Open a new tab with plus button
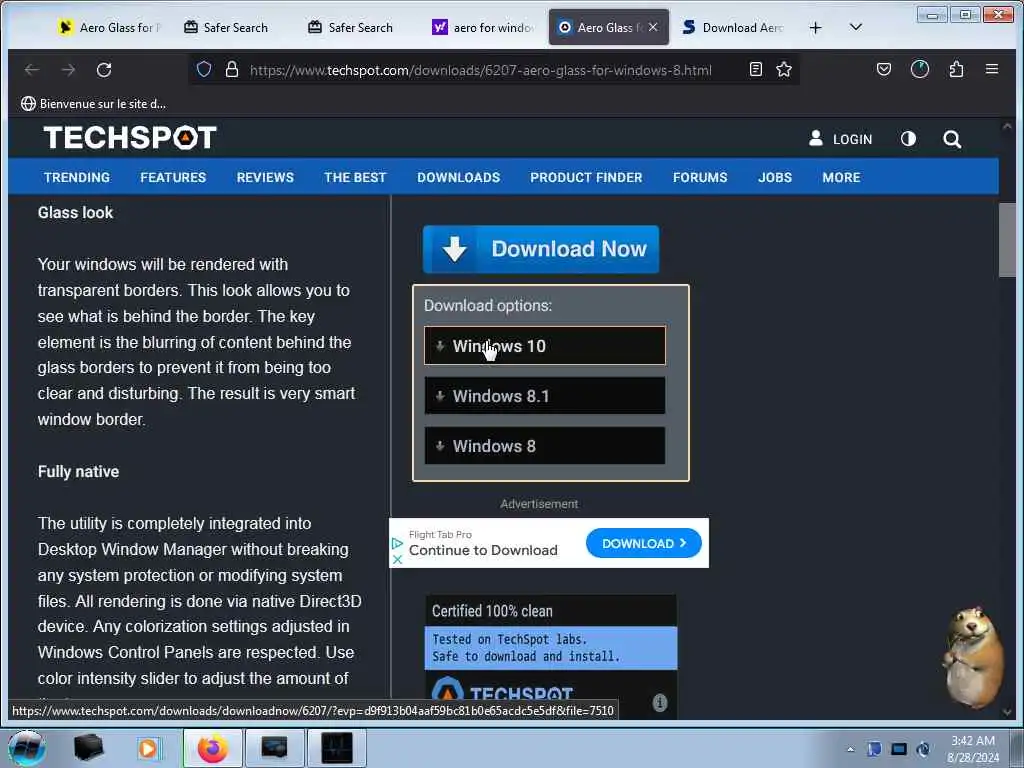1024x768 pixels. 815,27
